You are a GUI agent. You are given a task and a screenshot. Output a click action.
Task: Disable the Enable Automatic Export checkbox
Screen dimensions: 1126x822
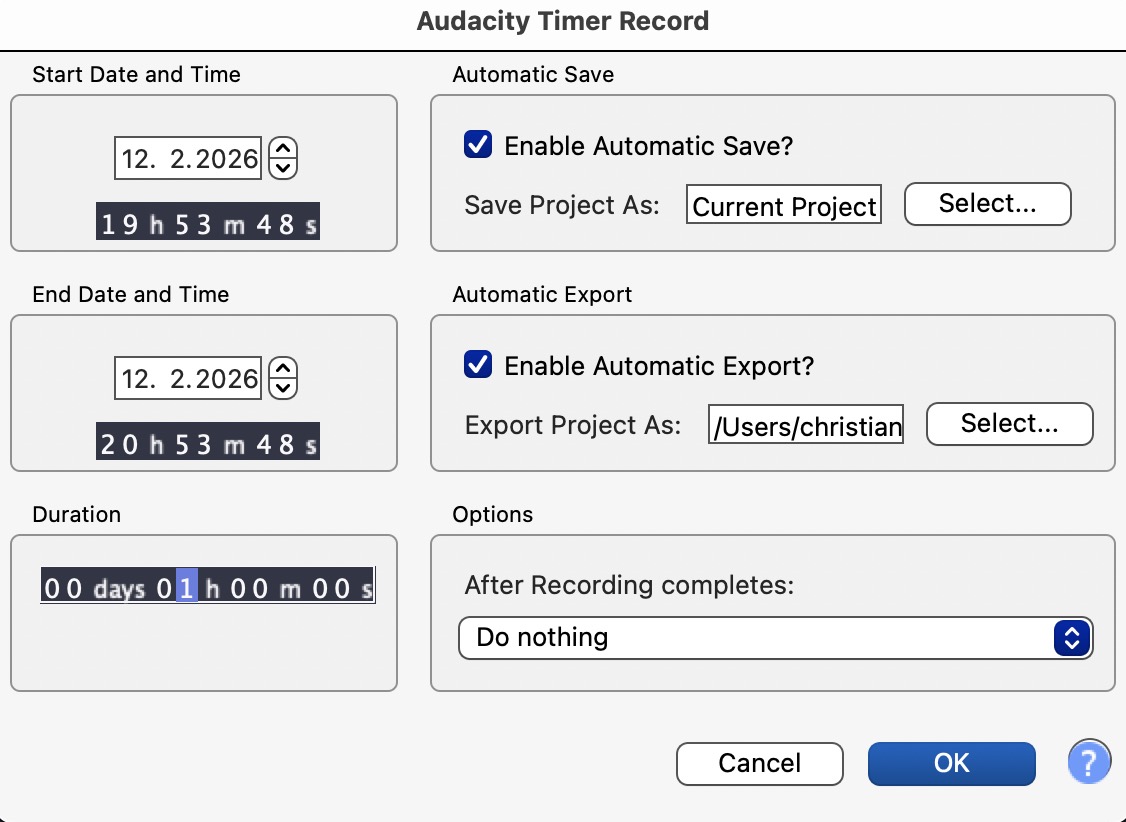click(478, 366)
